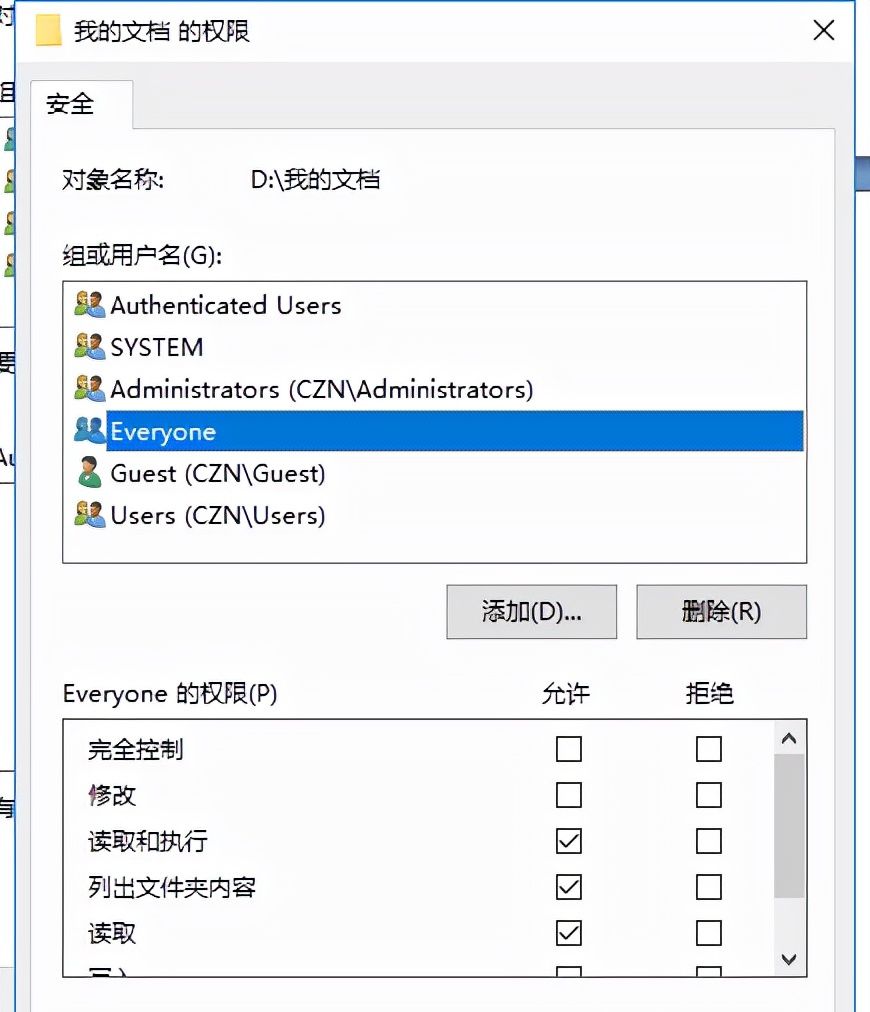Enable the 允许 checkbox for 完全控制

(568, 748)
